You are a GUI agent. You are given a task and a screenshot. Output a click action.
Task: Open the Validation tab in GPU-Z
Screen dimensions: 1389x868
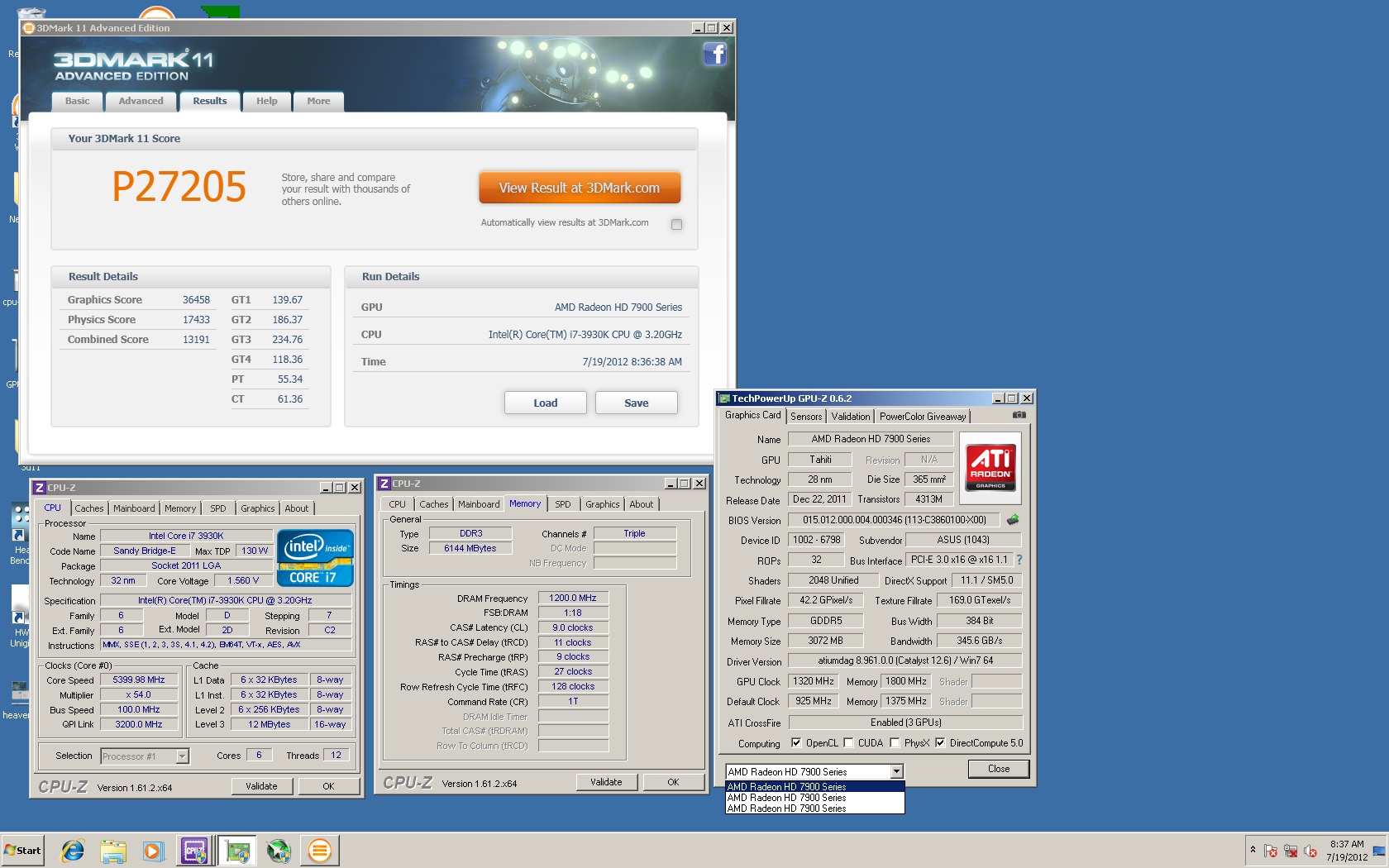point(851,417)
